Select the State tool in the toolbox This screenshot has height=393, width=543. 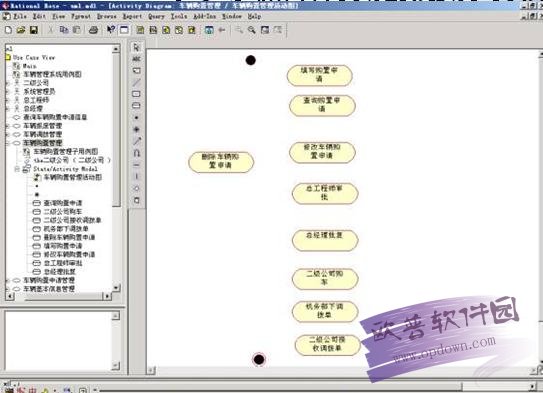pos(136,94)
